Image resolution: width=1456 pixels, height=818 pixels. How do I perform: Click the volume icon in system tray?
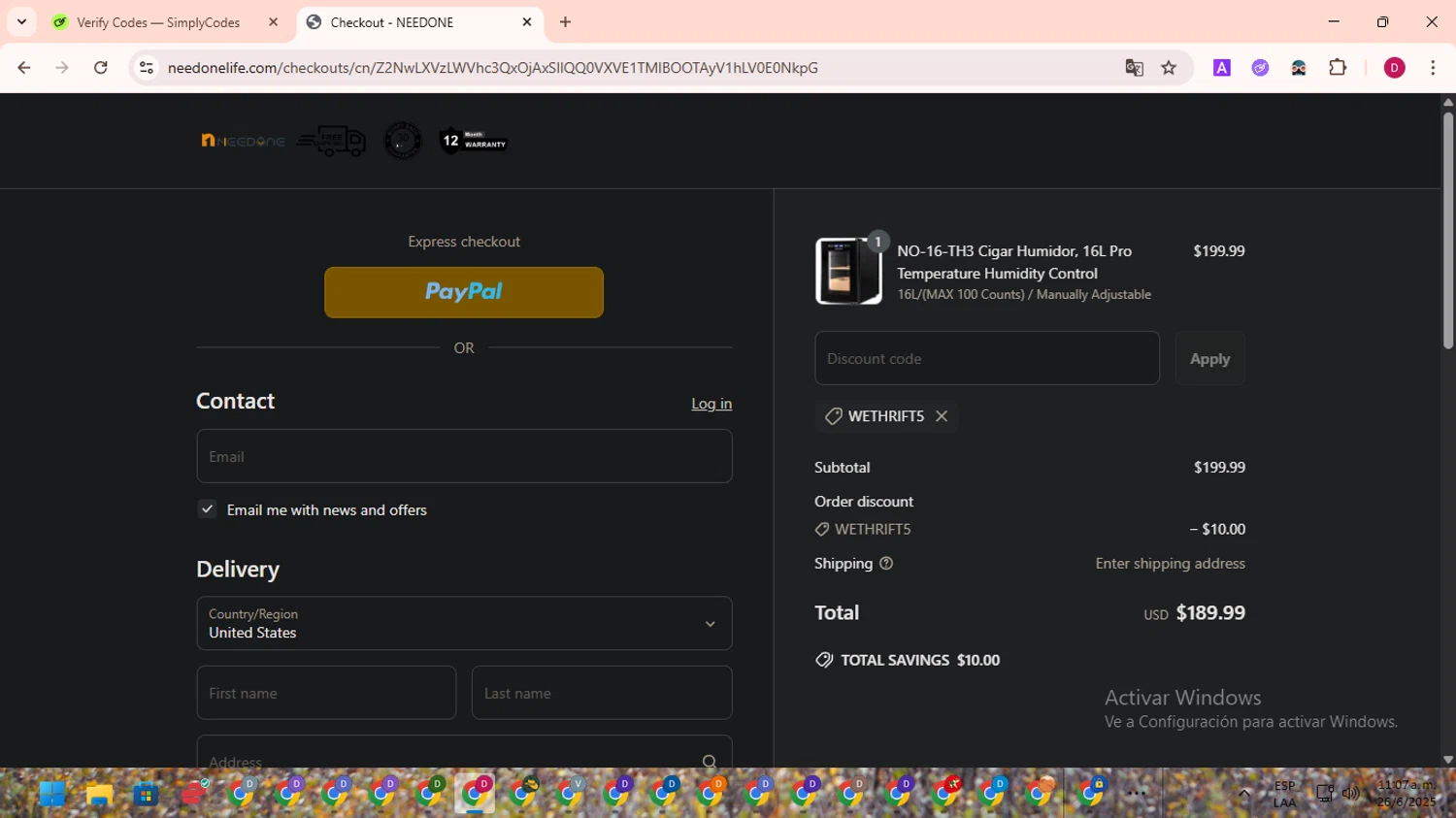tap(1351, 794)
